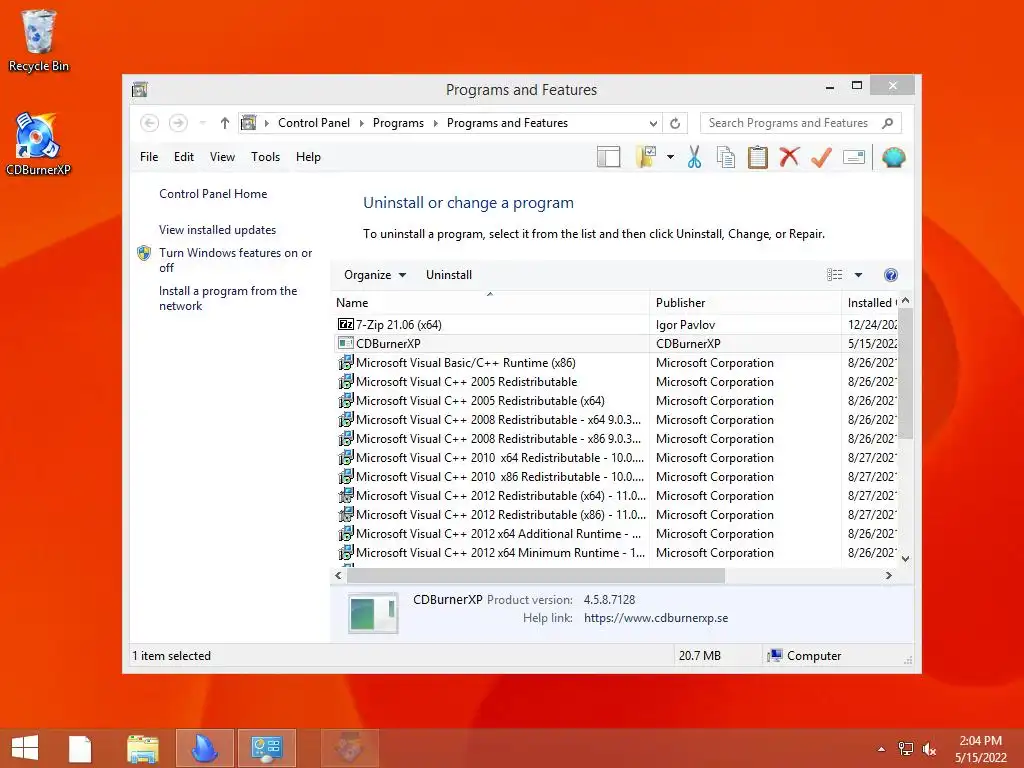Screen dimensions: 1024x768
Task: Click the red X Delete icon
Action: tap(789, 157)
